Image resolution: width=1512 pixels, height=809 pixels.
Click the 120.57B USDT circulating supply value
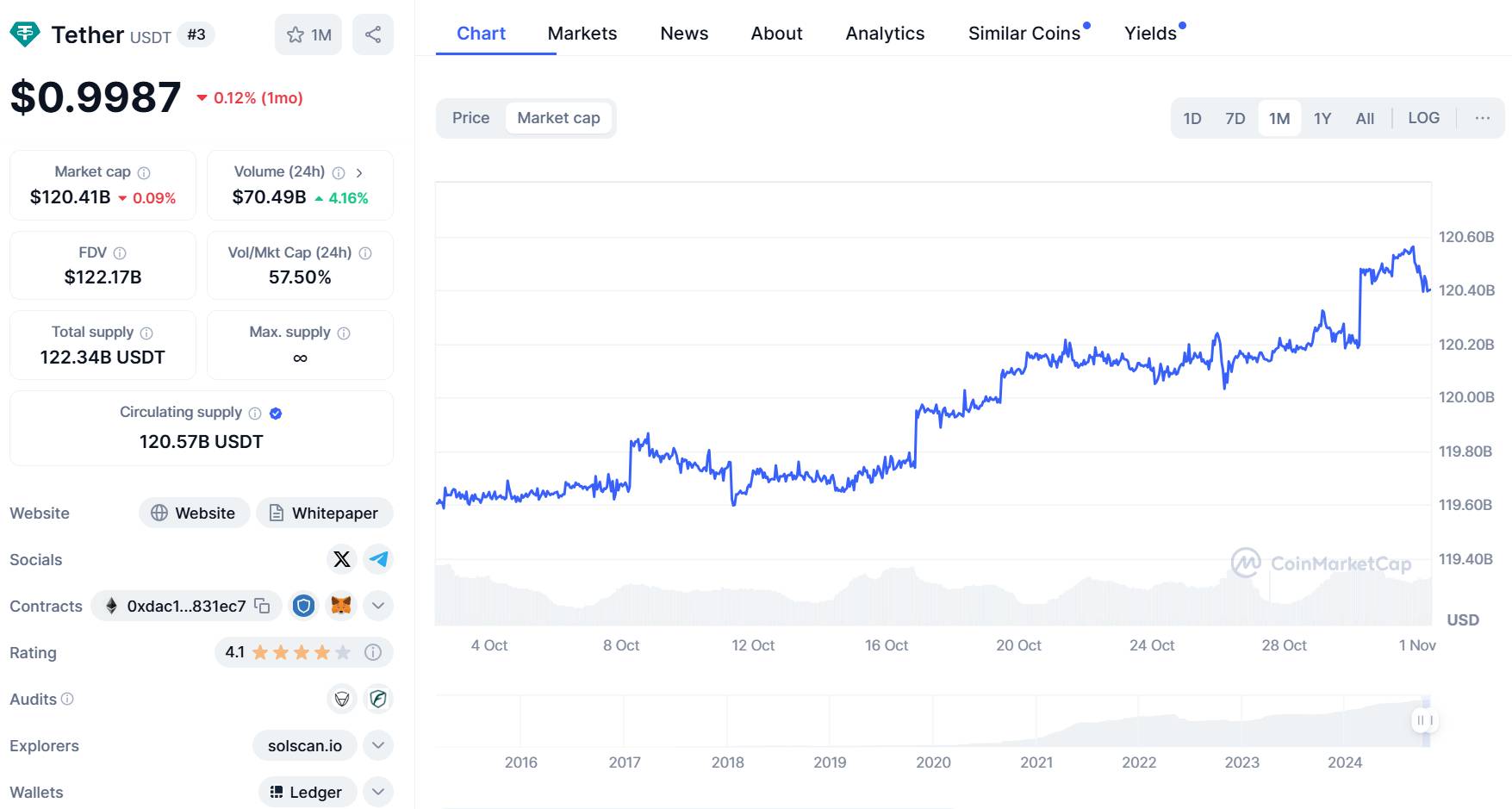[202, 442]
